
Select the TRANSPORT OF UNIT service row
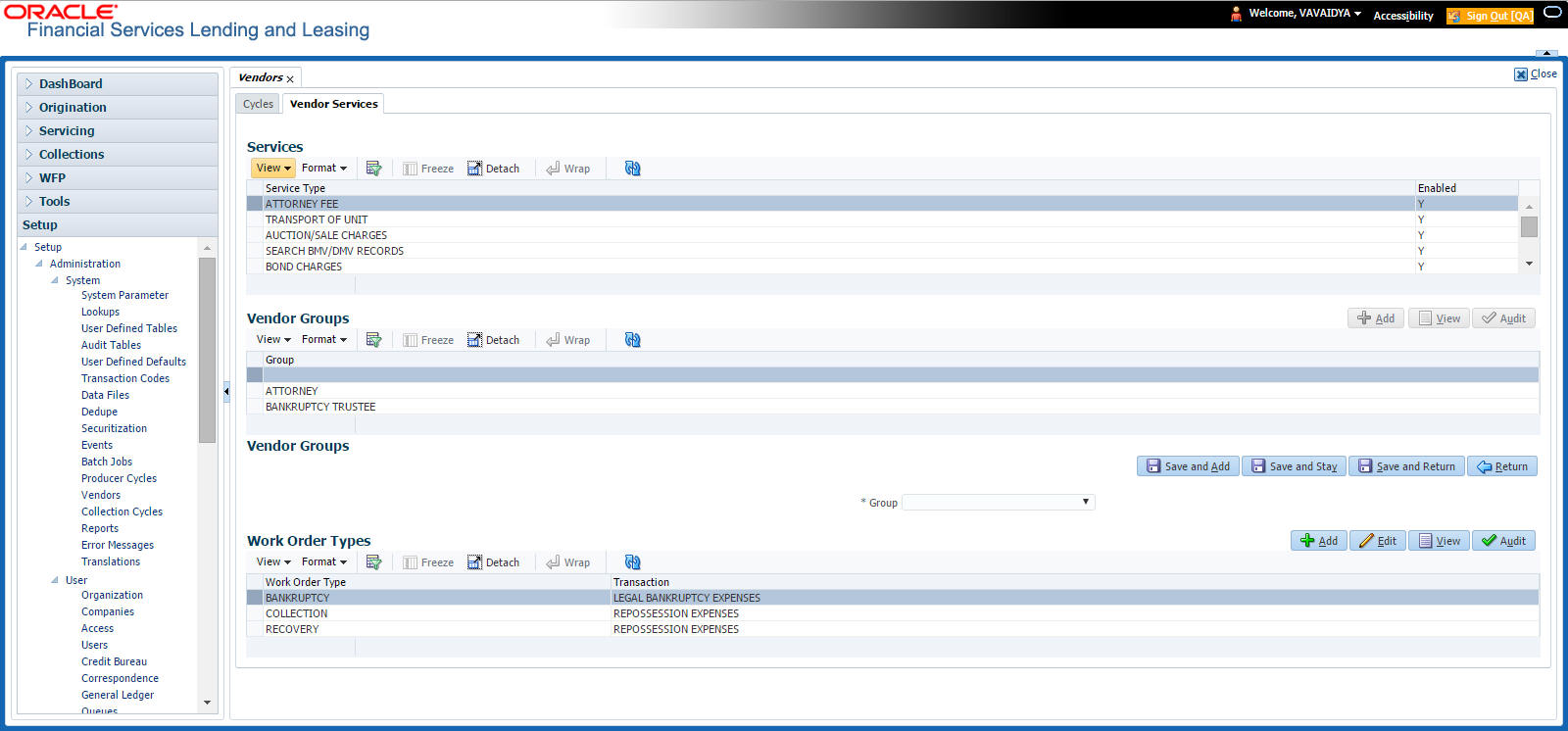[x=882, y=219]
